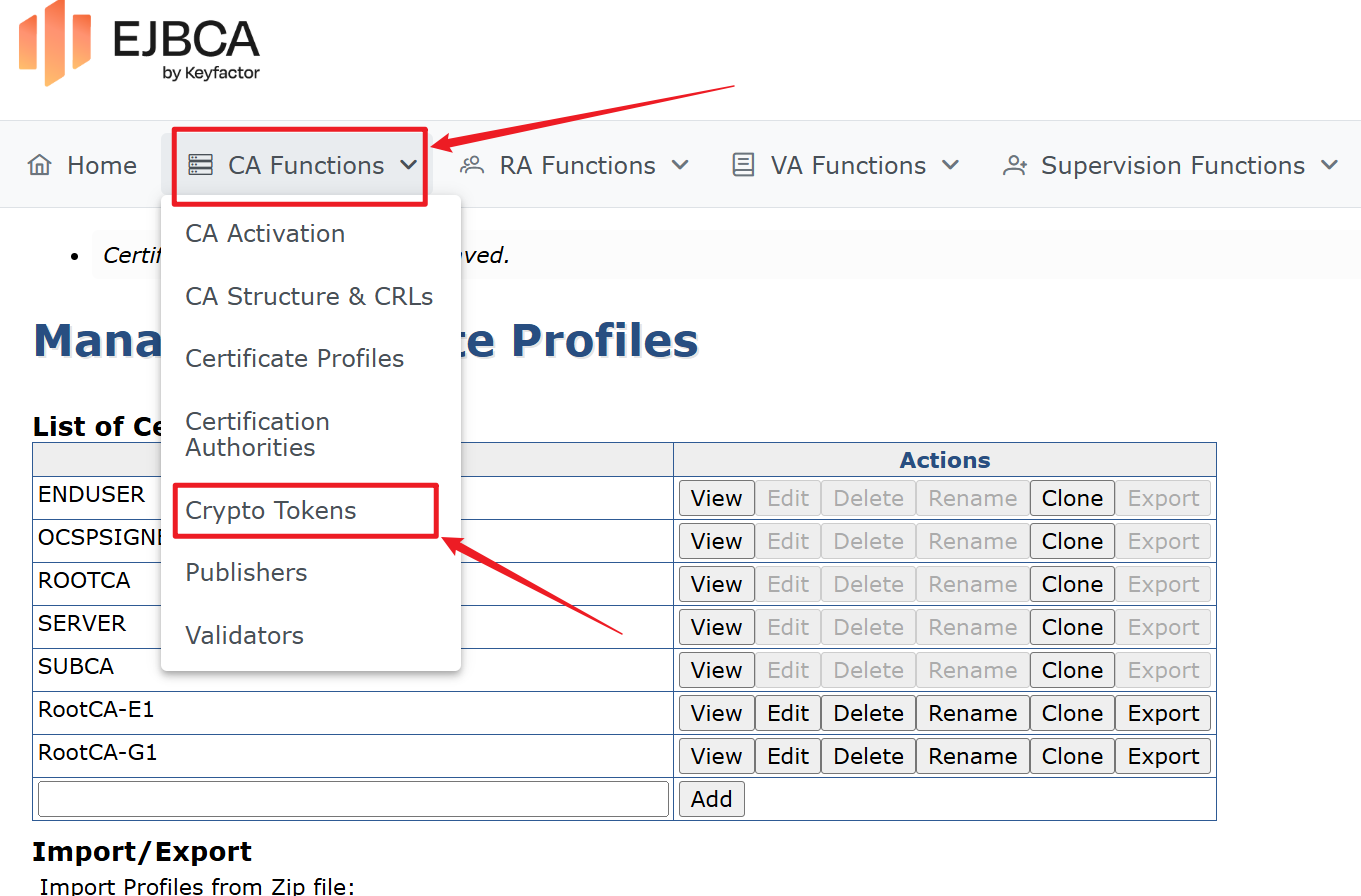Choose Publishers in the dropdown menu
The width and height of the screenshot is (1361, 896).
(246, 573)
